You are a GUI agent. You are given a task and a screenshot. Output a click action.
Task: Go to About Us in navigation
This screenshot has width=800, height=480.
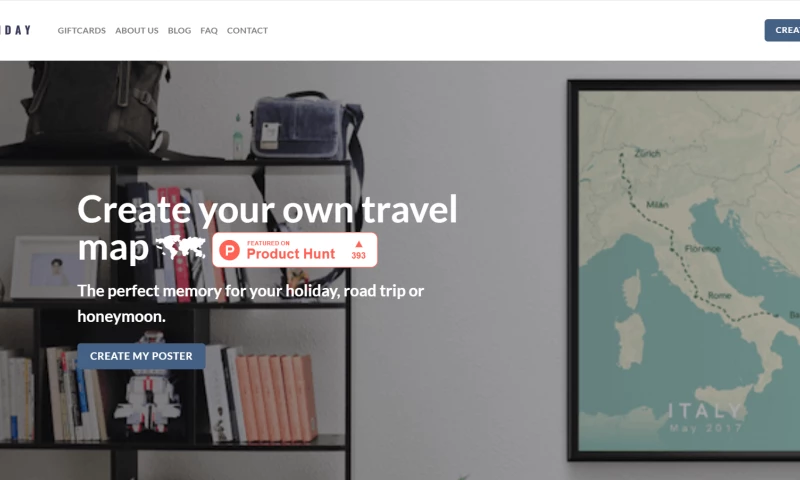tap(137, 31)
